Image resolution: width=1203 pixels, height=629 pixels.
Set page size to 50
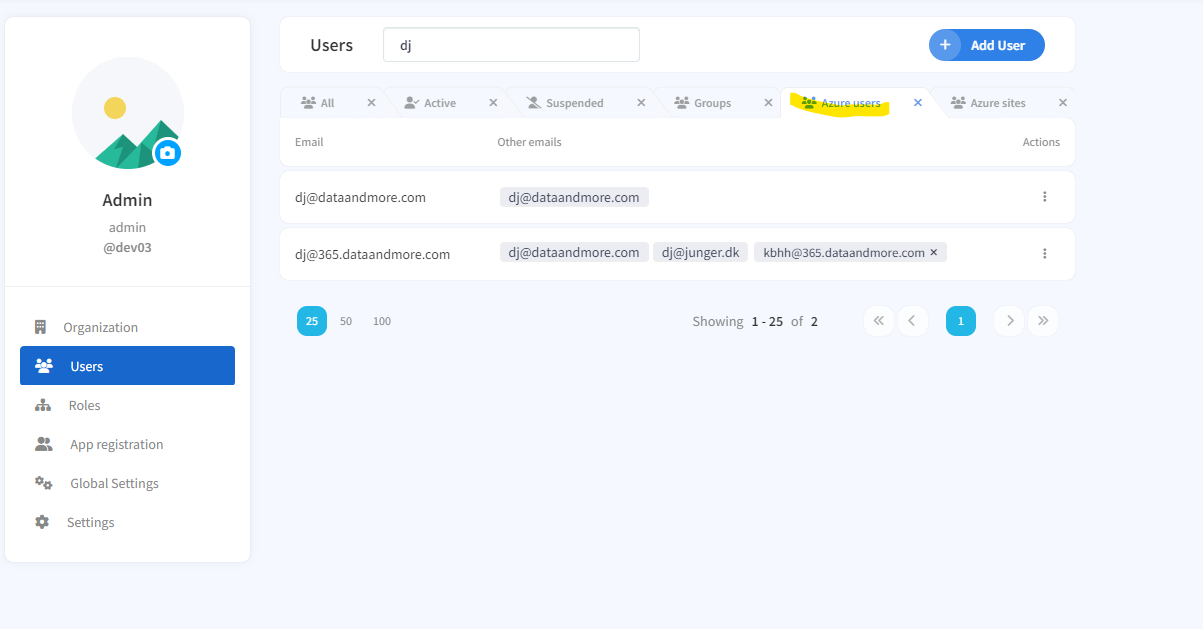coord(346,321)
